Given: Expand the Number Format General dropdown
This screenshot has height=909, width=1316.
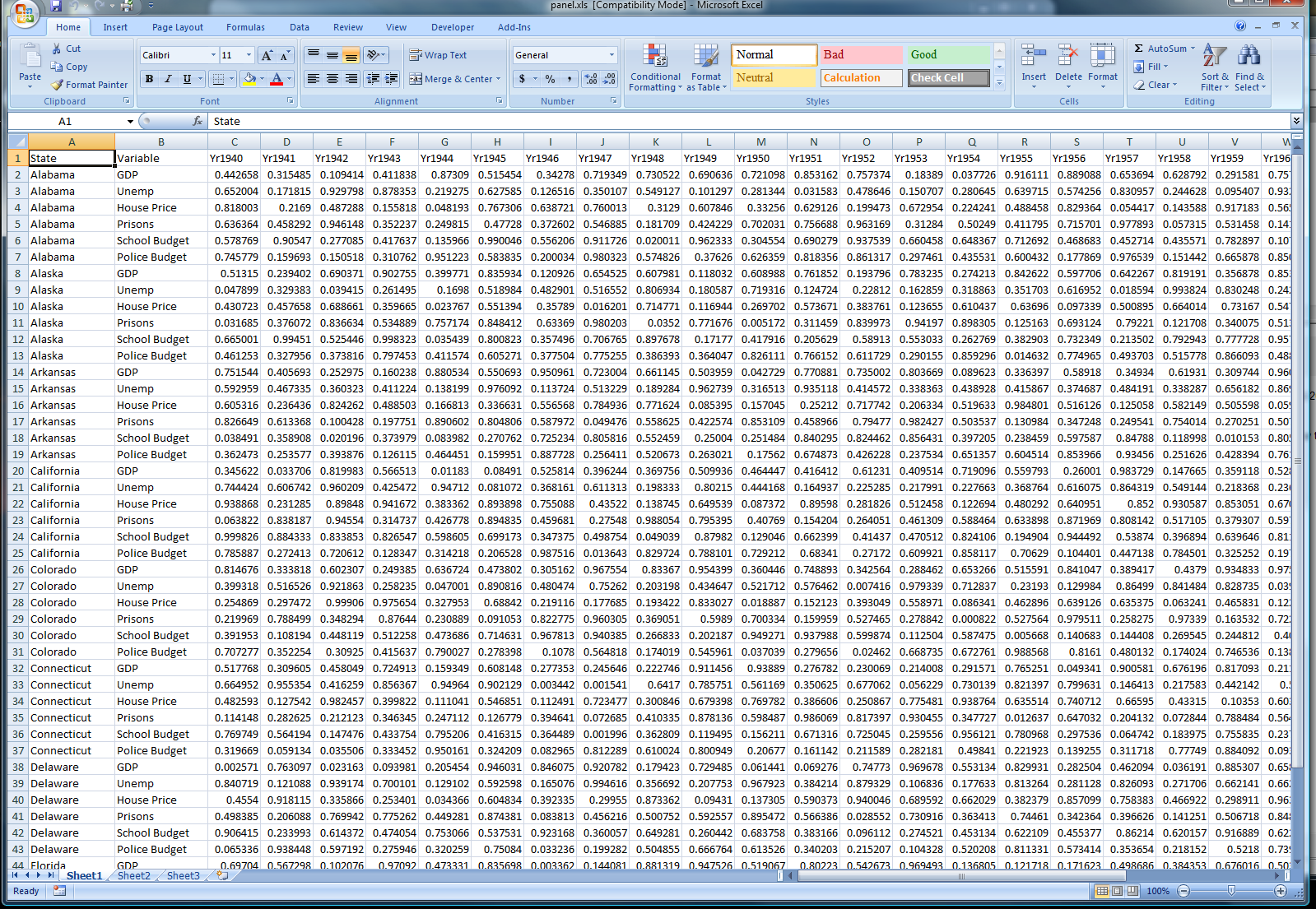Looking at the screenshot, I should point(611,55).
